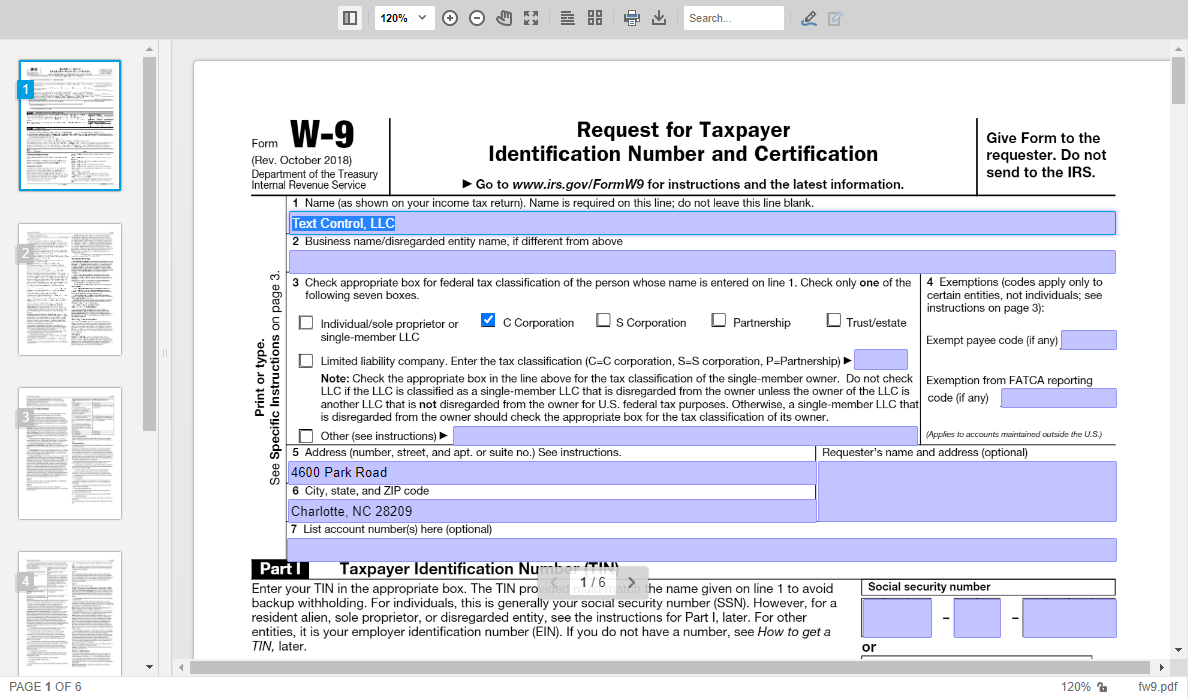Viewport: 1188px width, 698px height.
Task: Click the Requester's name and address field
Action: [x=968, y=492]
